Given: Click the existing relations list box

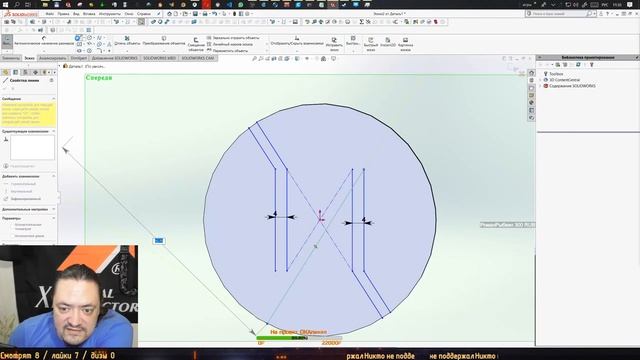Looking at the screenshot, I should tap(32, 148).
